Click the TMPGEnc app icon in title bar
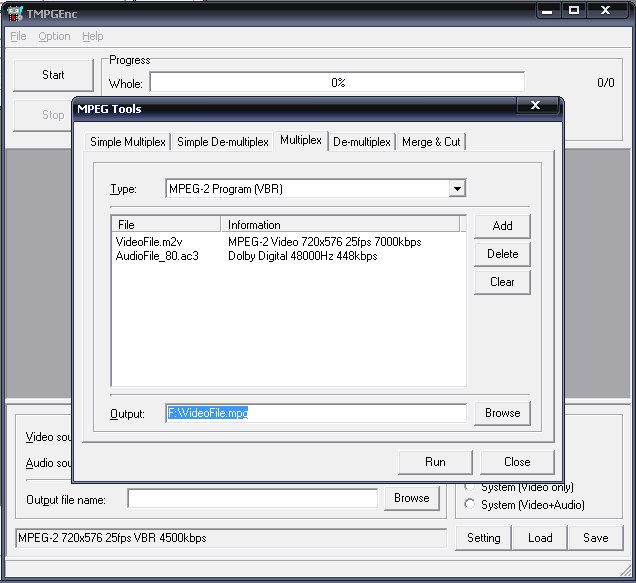Screen dimensions: 636x583 (x=15, y=13)
